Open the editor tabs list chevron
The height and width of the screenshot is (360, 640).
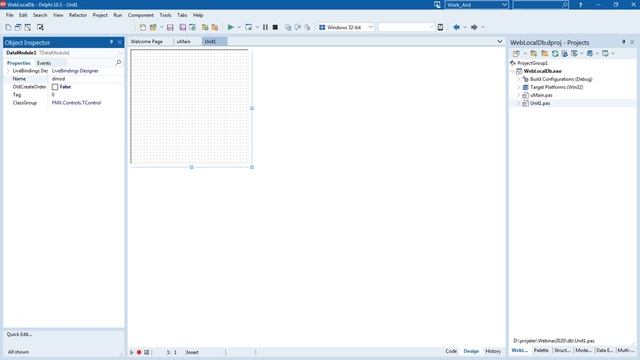click(x=500, y=42)
